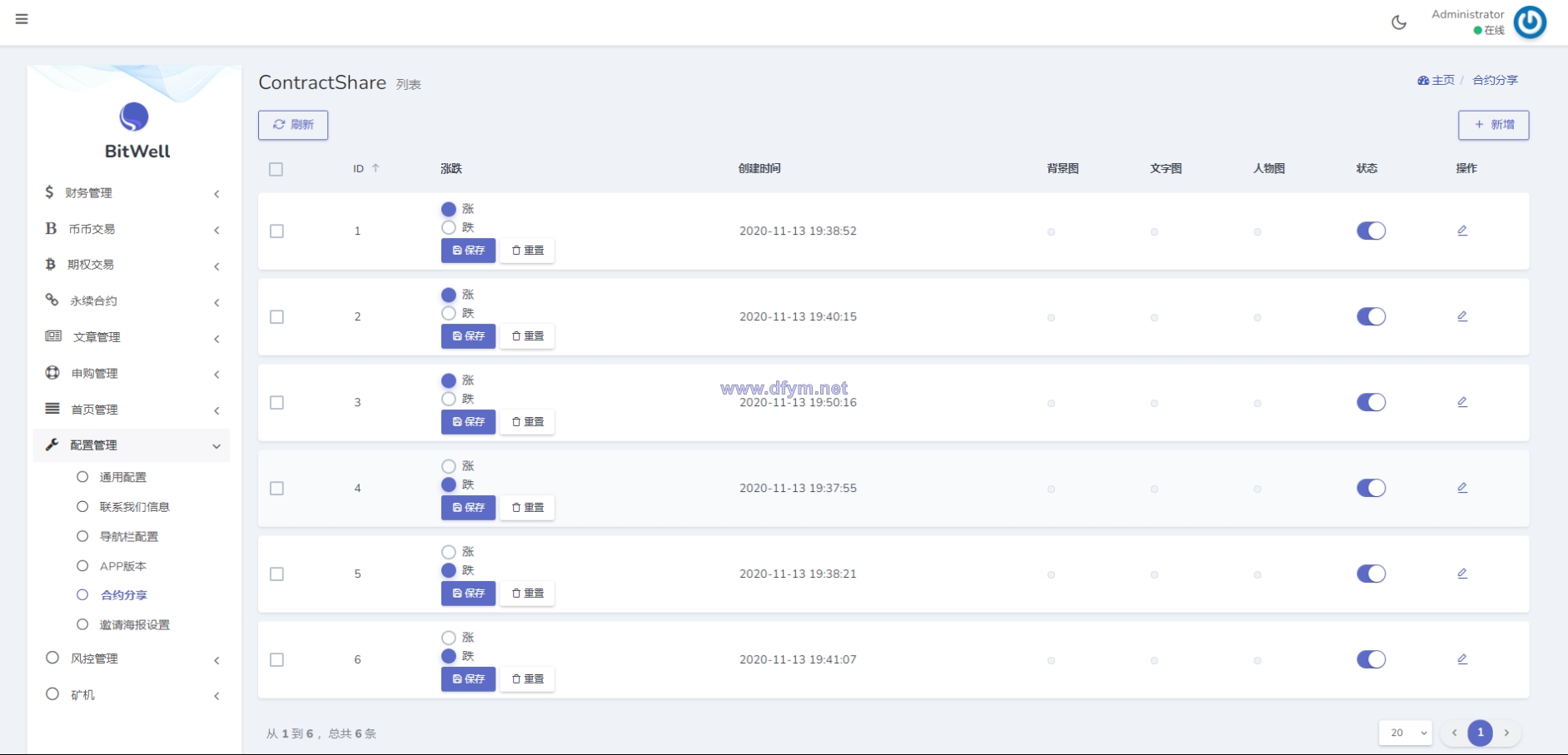This screenshot has width=1568, height=755.
Task: Check the select-all header checkbox
Action: click(276, 169)
